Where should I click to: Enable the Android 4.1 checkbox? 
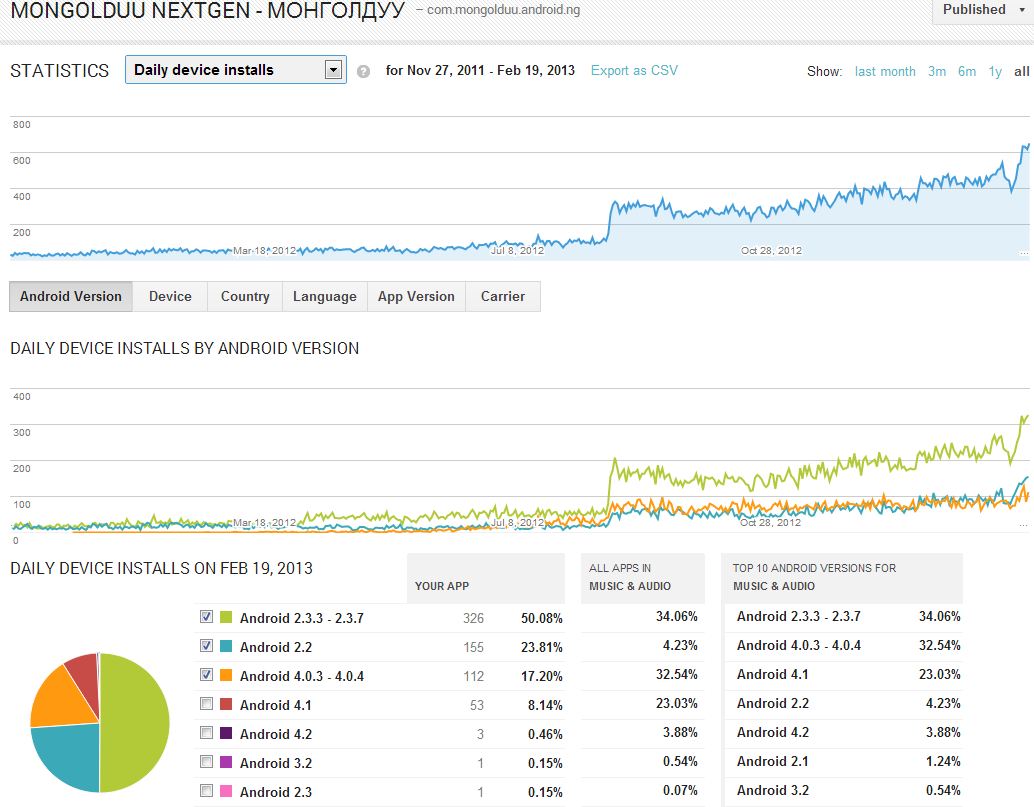[x=206, y=704]
